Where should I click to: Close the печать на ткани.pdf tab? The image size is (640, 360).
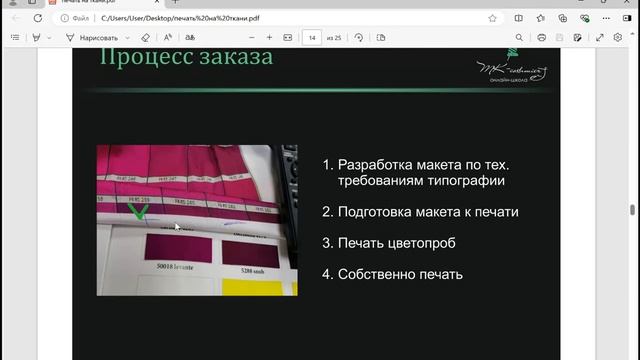pyautogui.click(x=157, y=2)
